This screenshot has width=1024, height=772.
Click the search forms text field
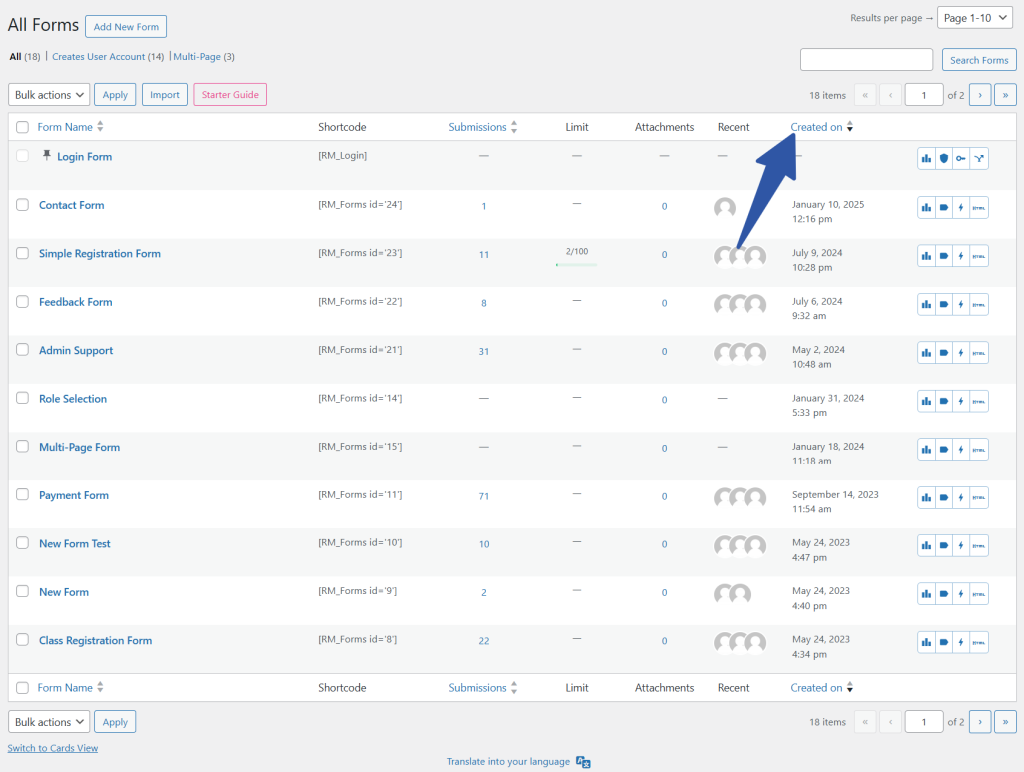point(866,60)
